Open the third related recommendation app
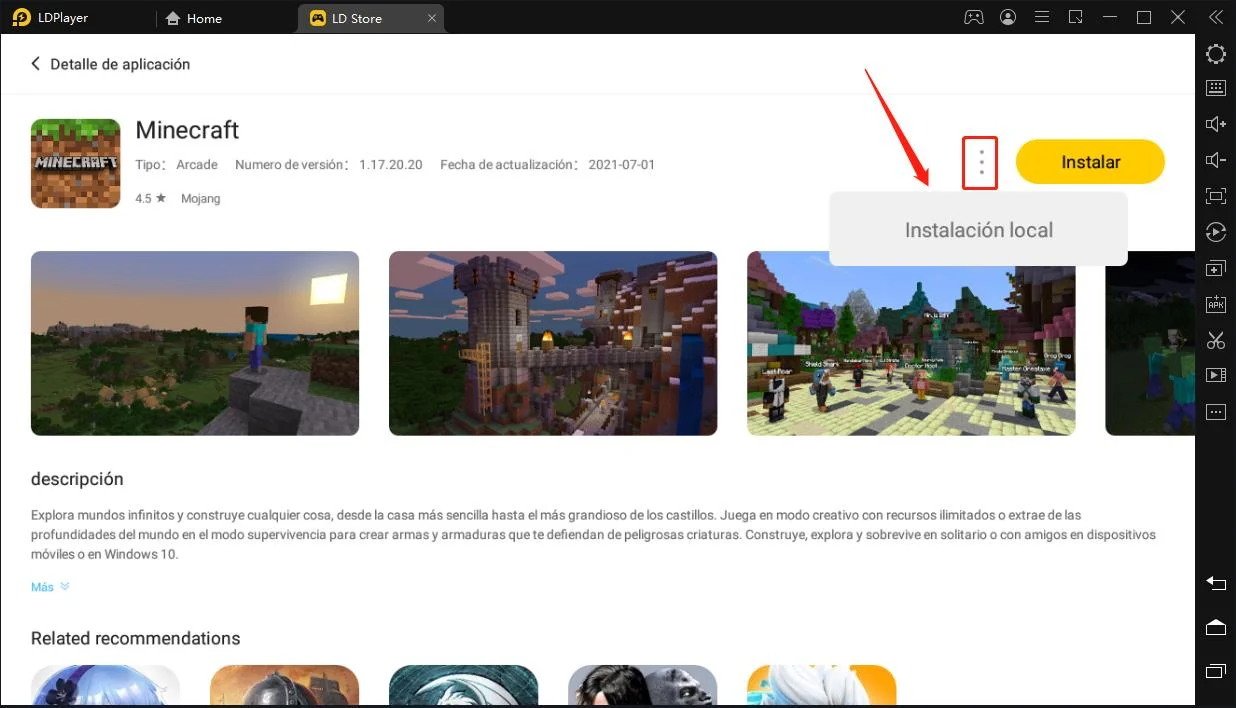The height and width of the screenshot is (708, 1236). click(463, 686)
